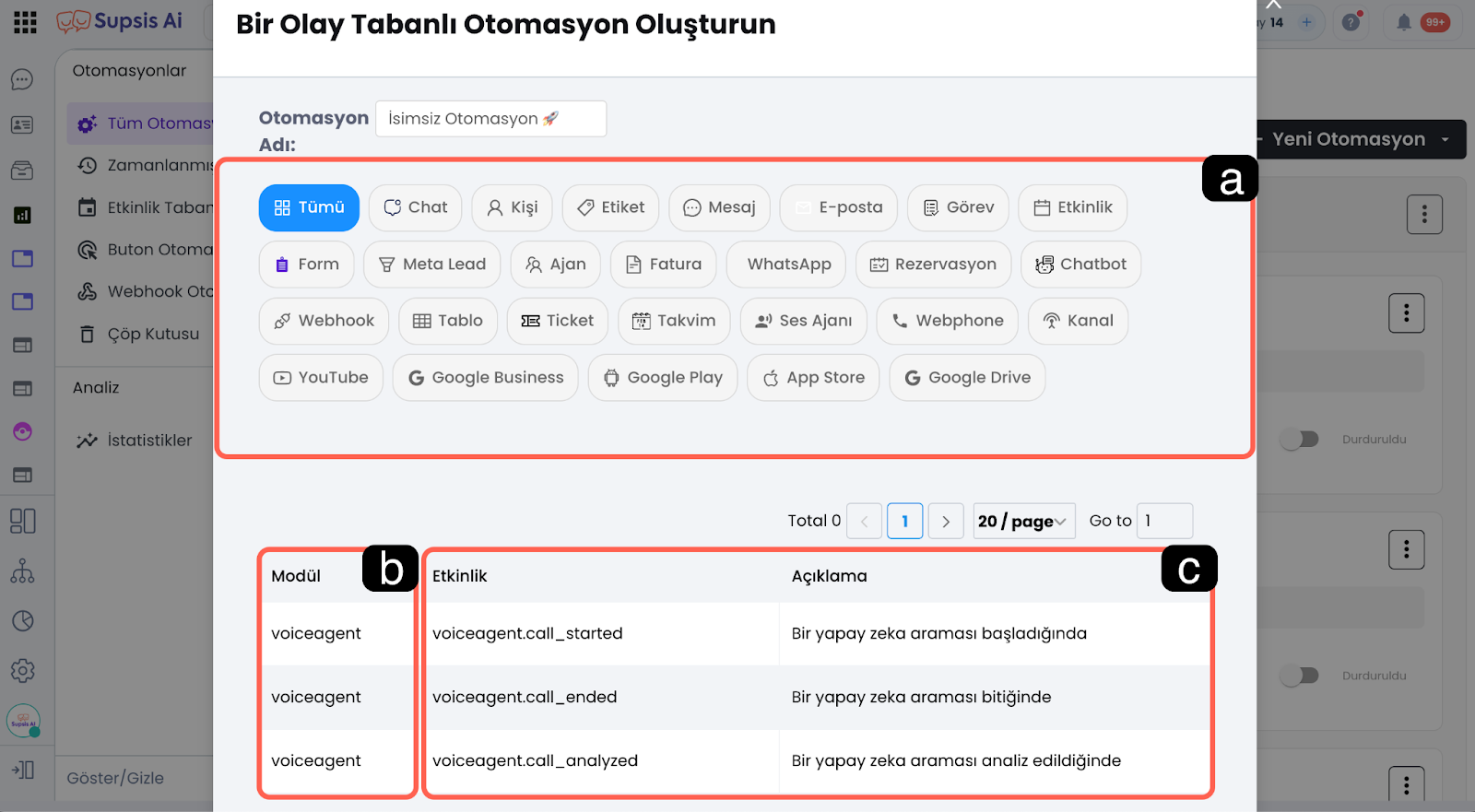
Task: Choose the Google Drive filter chip
Action: click(967, 378)
